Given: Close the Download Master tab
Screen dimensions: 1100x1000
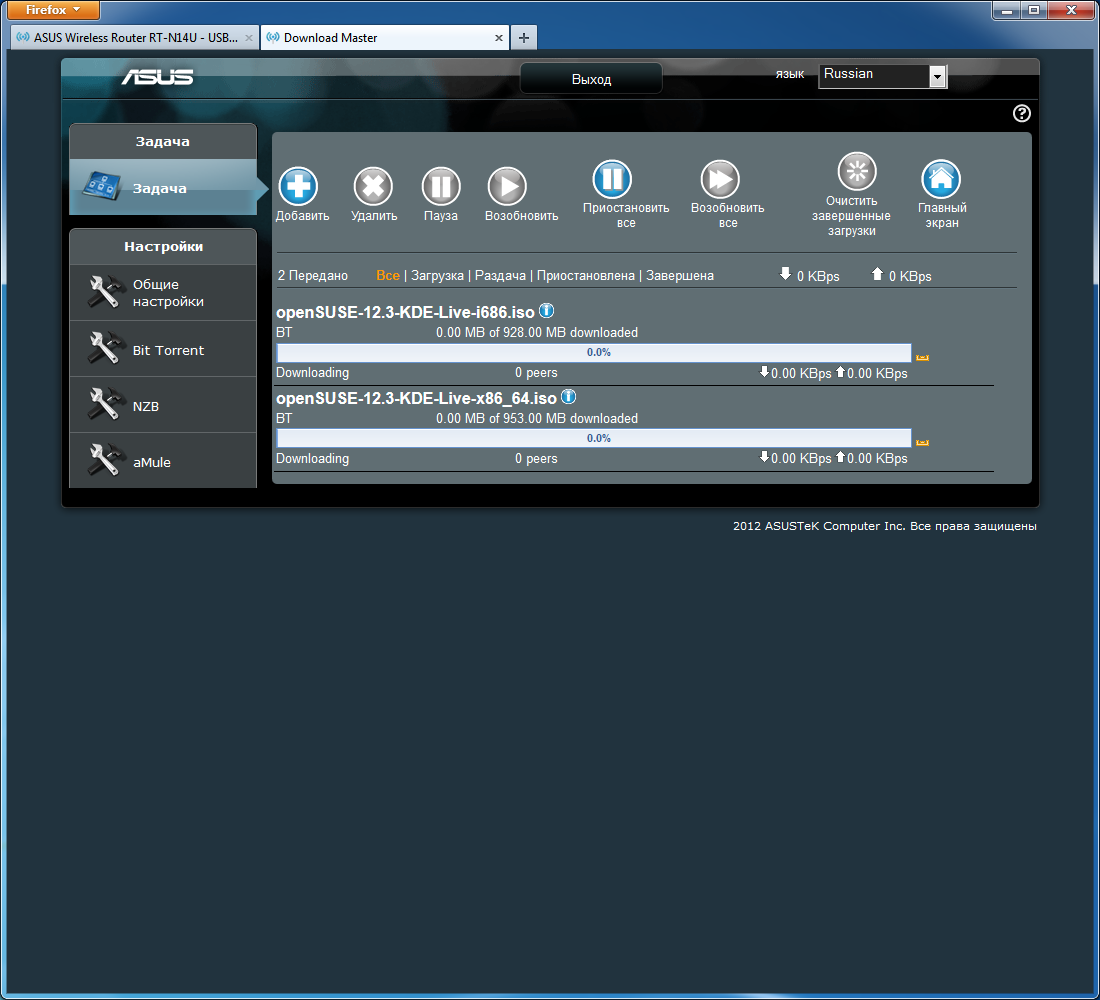Looking at the screenshot, I should tap(499, 38).
